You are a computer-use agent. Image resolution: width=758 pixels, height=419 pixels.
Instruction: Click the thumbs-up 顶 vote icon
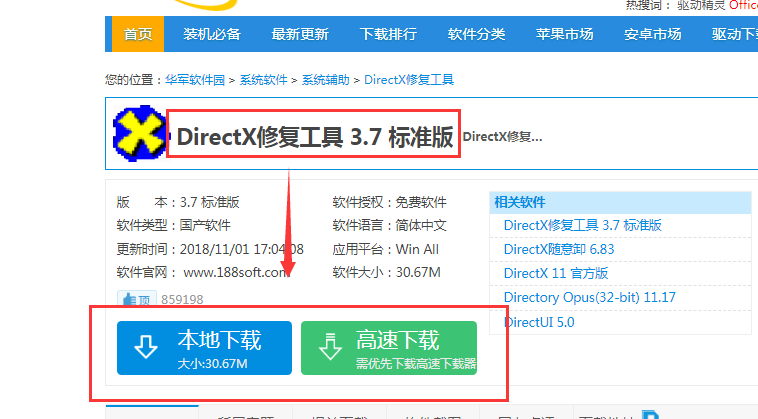coord(136,299)
